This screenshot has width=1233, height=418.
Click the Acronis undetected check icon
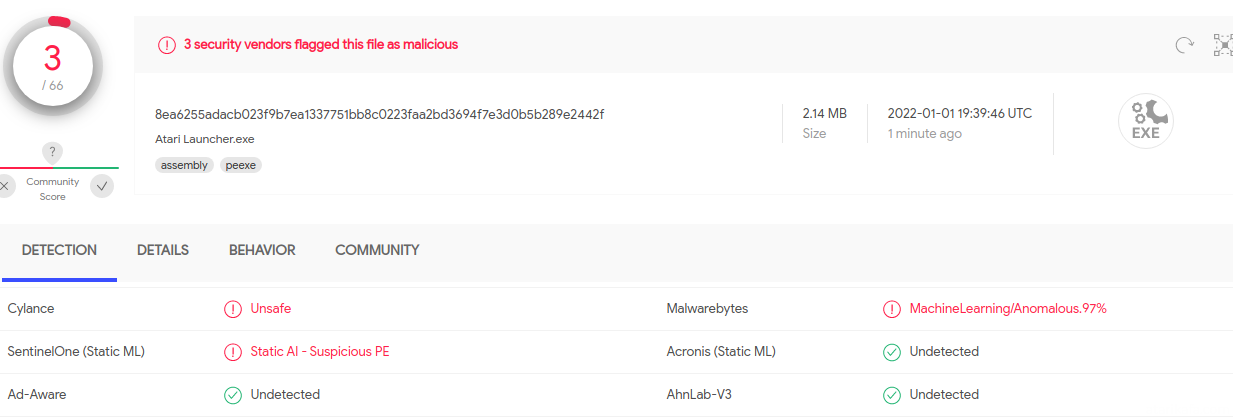[892, 352]
